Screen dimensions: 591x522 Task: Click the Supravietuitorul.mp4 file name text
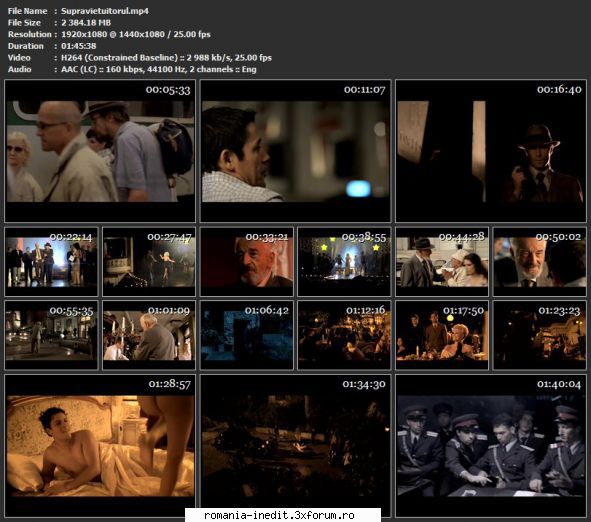105,11
